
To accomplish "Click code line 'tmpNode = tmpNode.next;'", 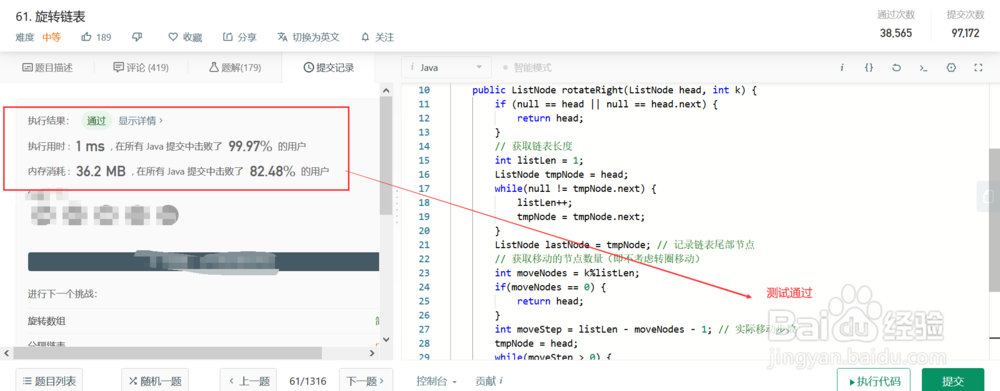I will coord(581,216).
